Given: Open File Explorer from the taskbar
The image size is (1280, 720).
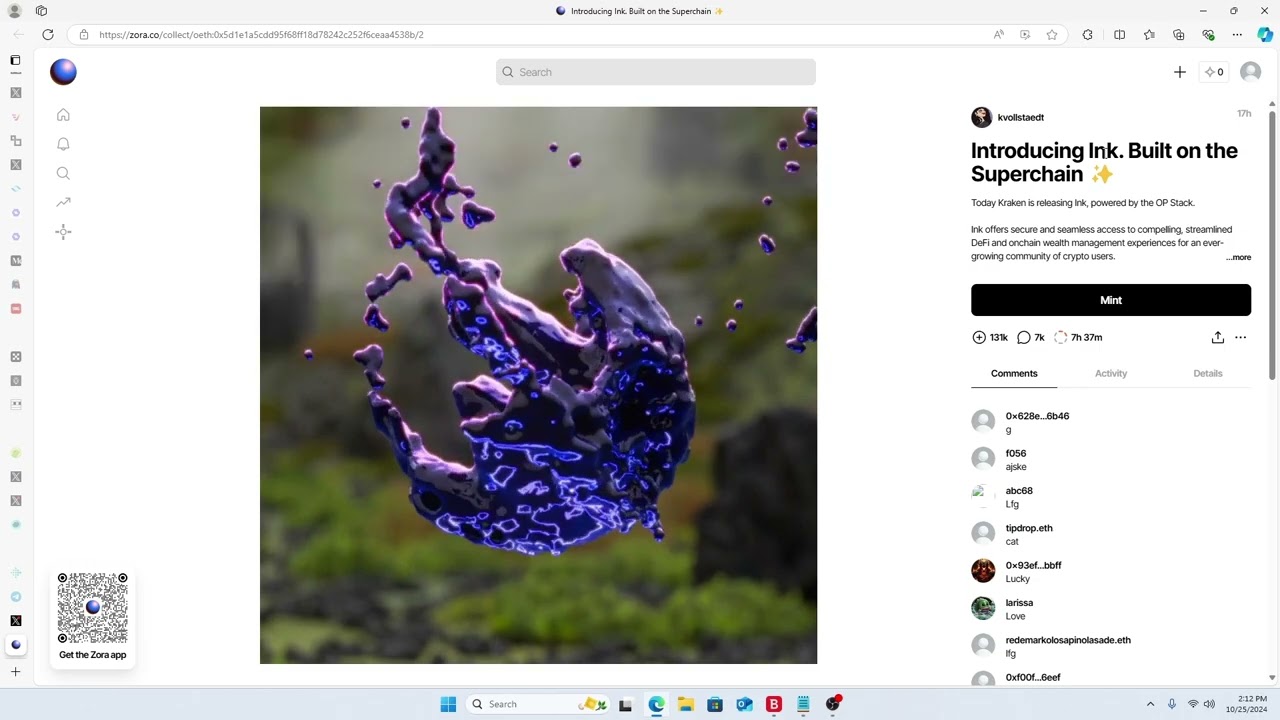Looking at the screenshot, I should (x=685, y=704).
